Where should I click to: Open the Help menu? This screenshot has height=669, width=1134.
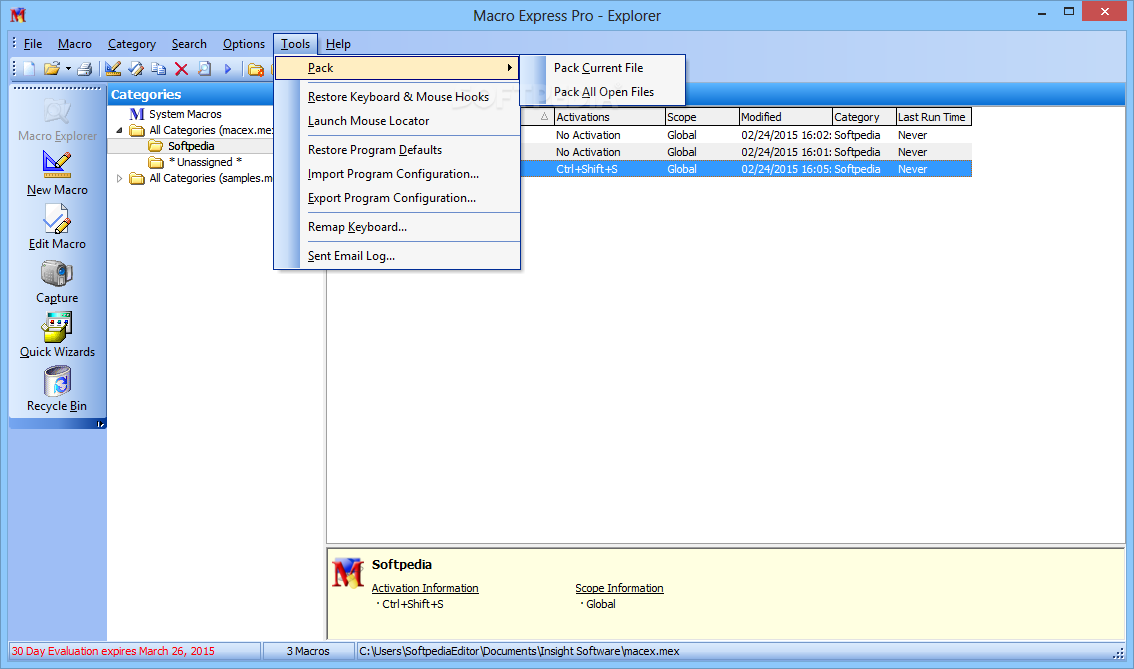338,44
